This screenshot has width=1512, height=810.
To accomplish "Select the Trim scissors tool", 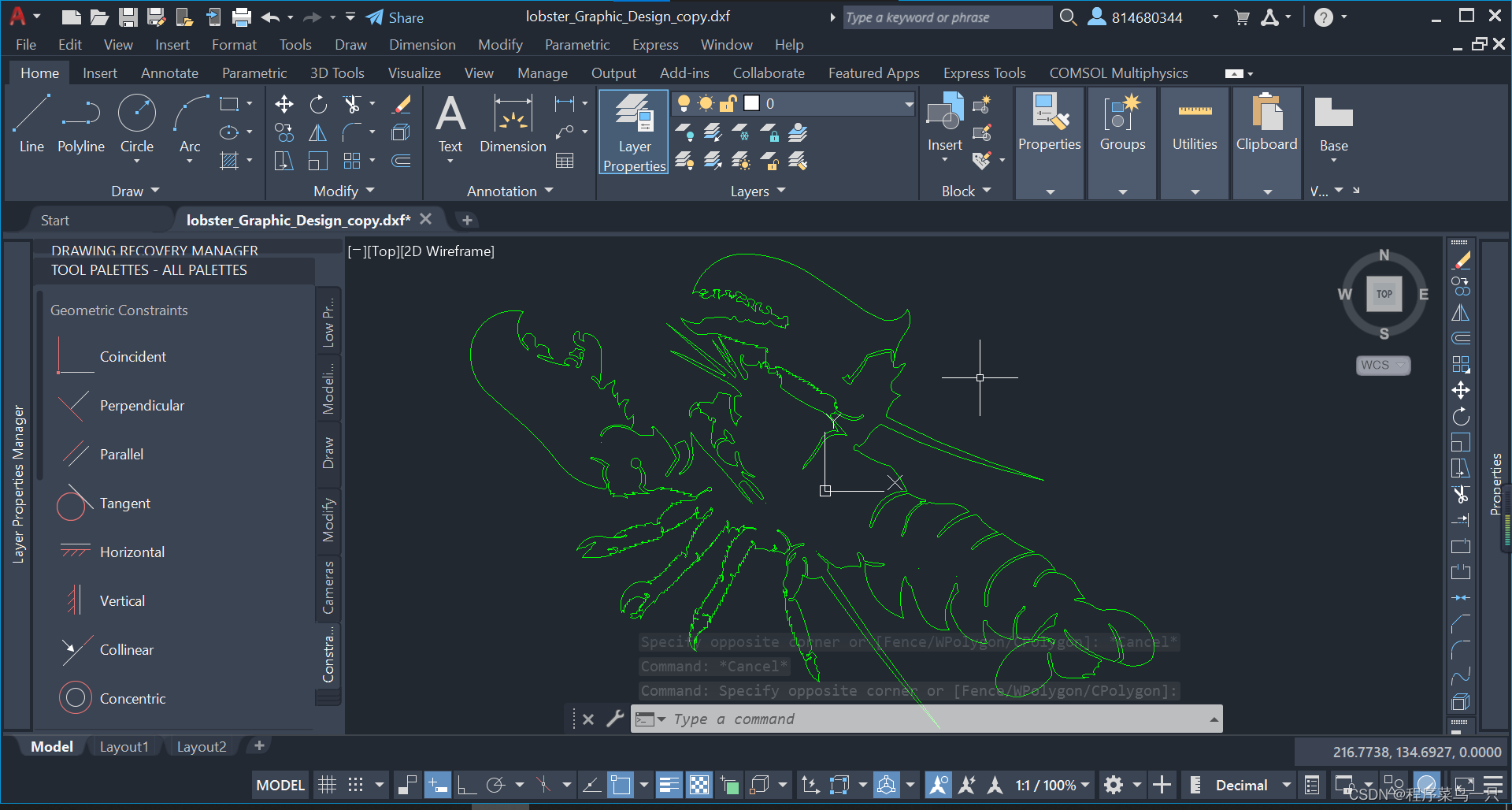I will 352,104.
